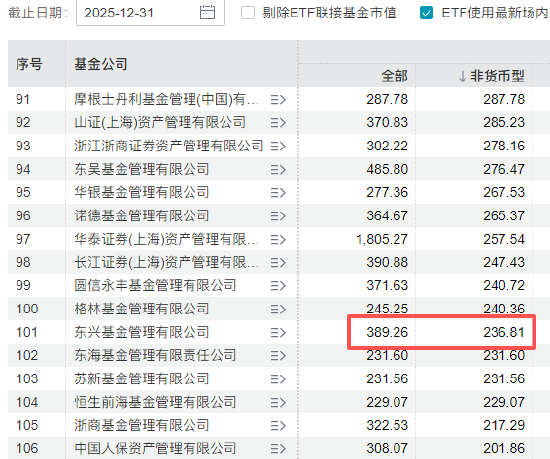
Task: Open details arrow for 东兴基金管理 row
Action: coord(278,332)
